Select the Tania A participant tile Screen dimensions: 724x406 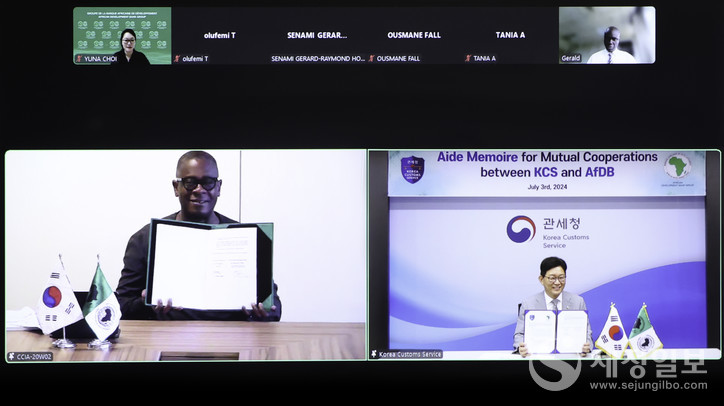pos(510,35)
